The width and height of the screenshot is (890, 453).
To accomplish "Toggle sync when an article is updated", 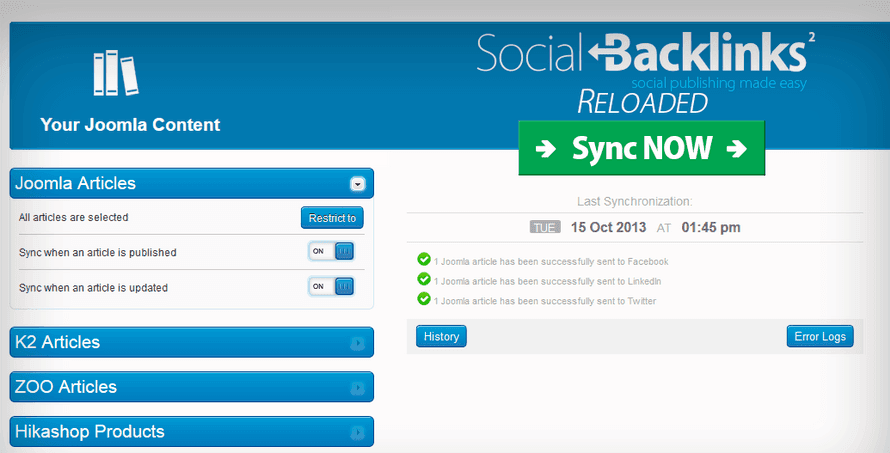I will point(331,287).
